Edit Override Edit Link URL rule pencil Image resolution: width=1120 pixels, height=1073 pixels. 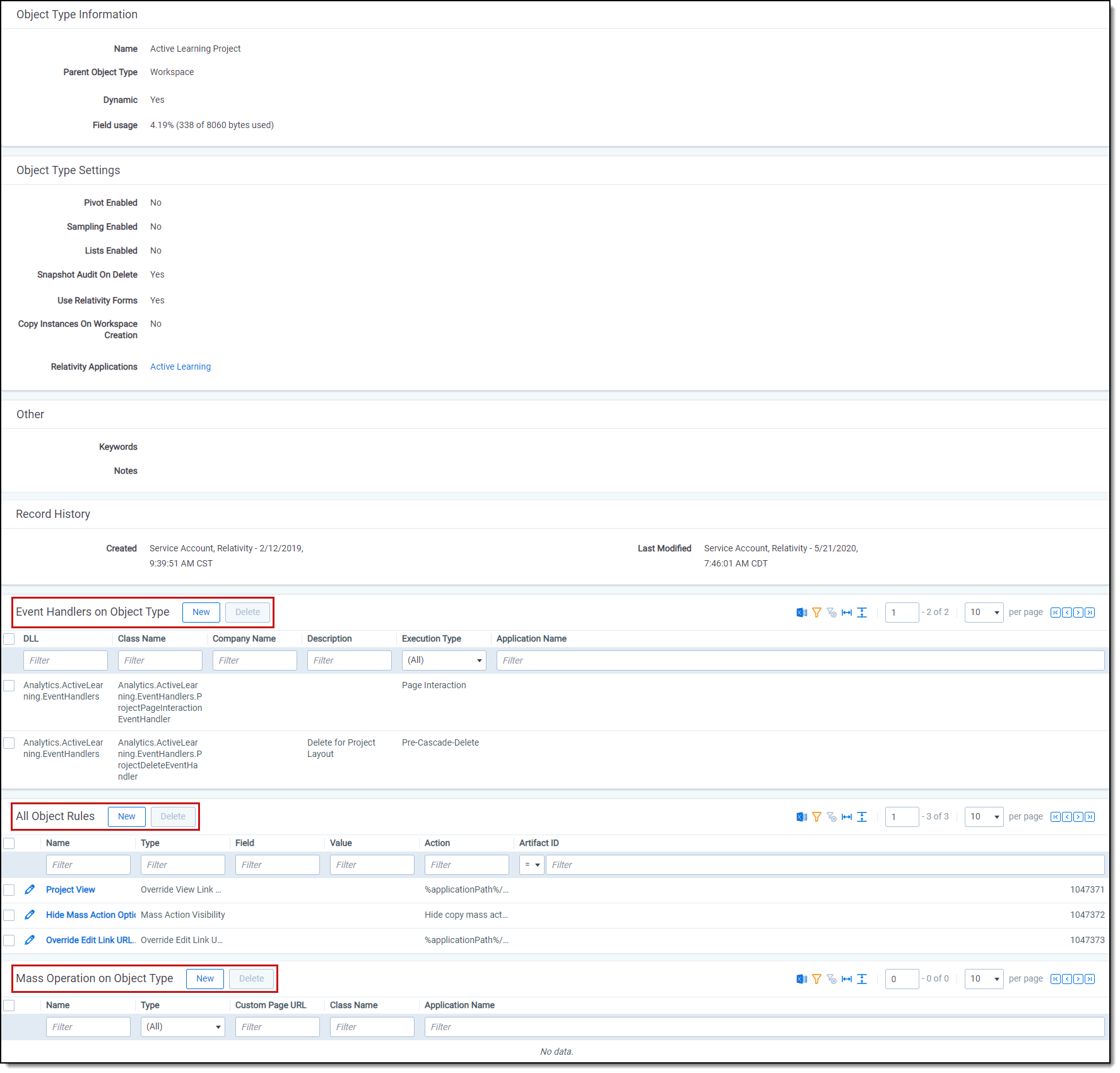coord(30,940)
